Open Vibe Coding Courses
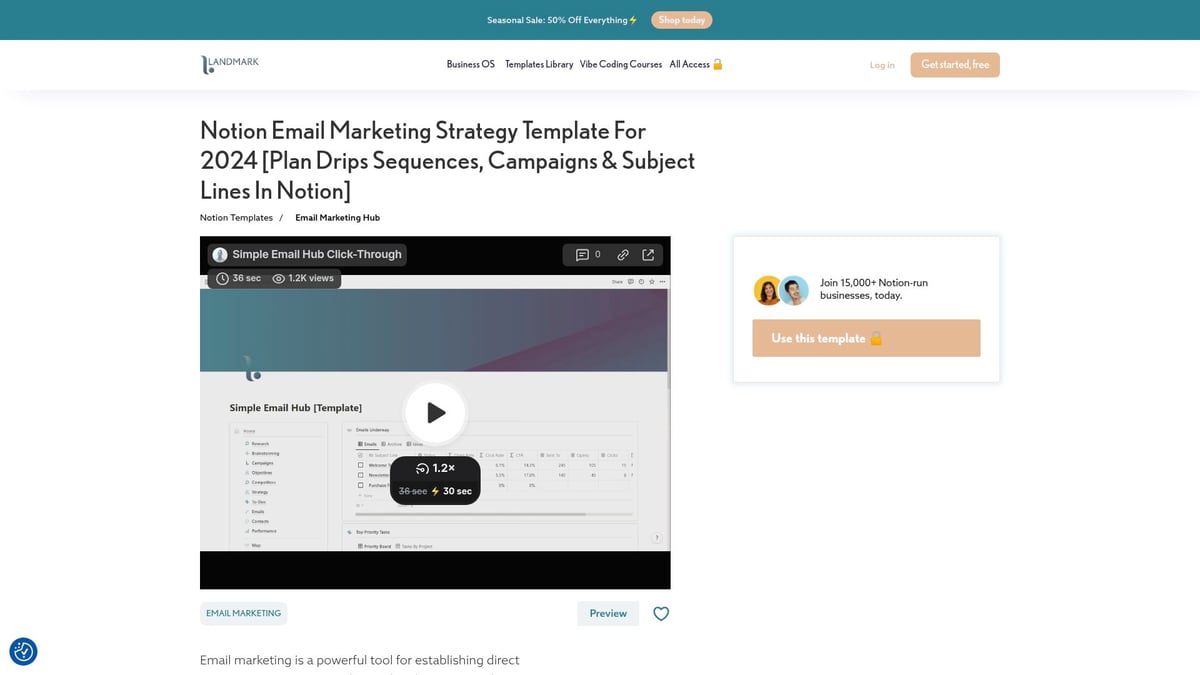The width and height of the screenshot is (1200, 675). (x=620, y=64)
